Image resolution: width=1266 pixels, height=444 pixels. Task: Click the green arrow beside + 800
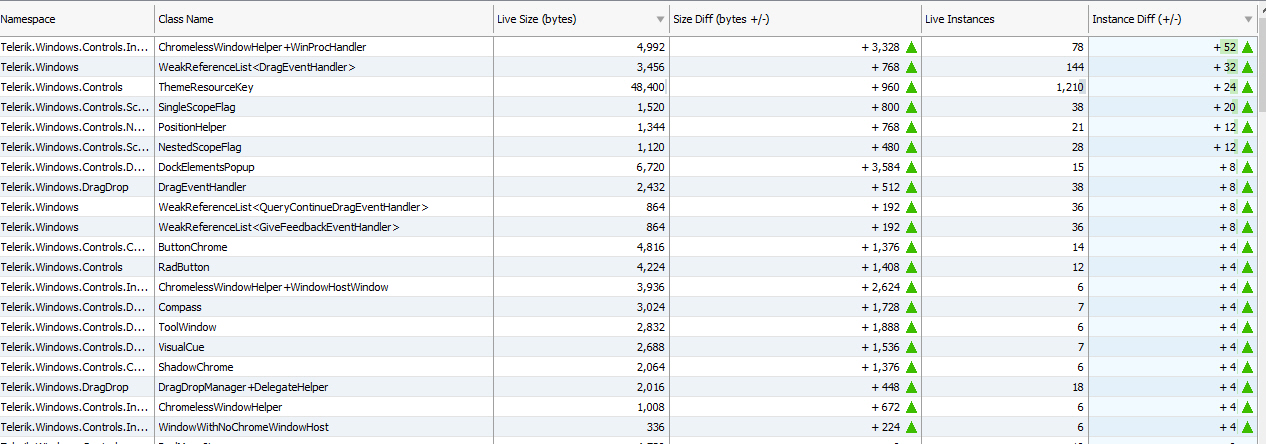coord(911,107)
